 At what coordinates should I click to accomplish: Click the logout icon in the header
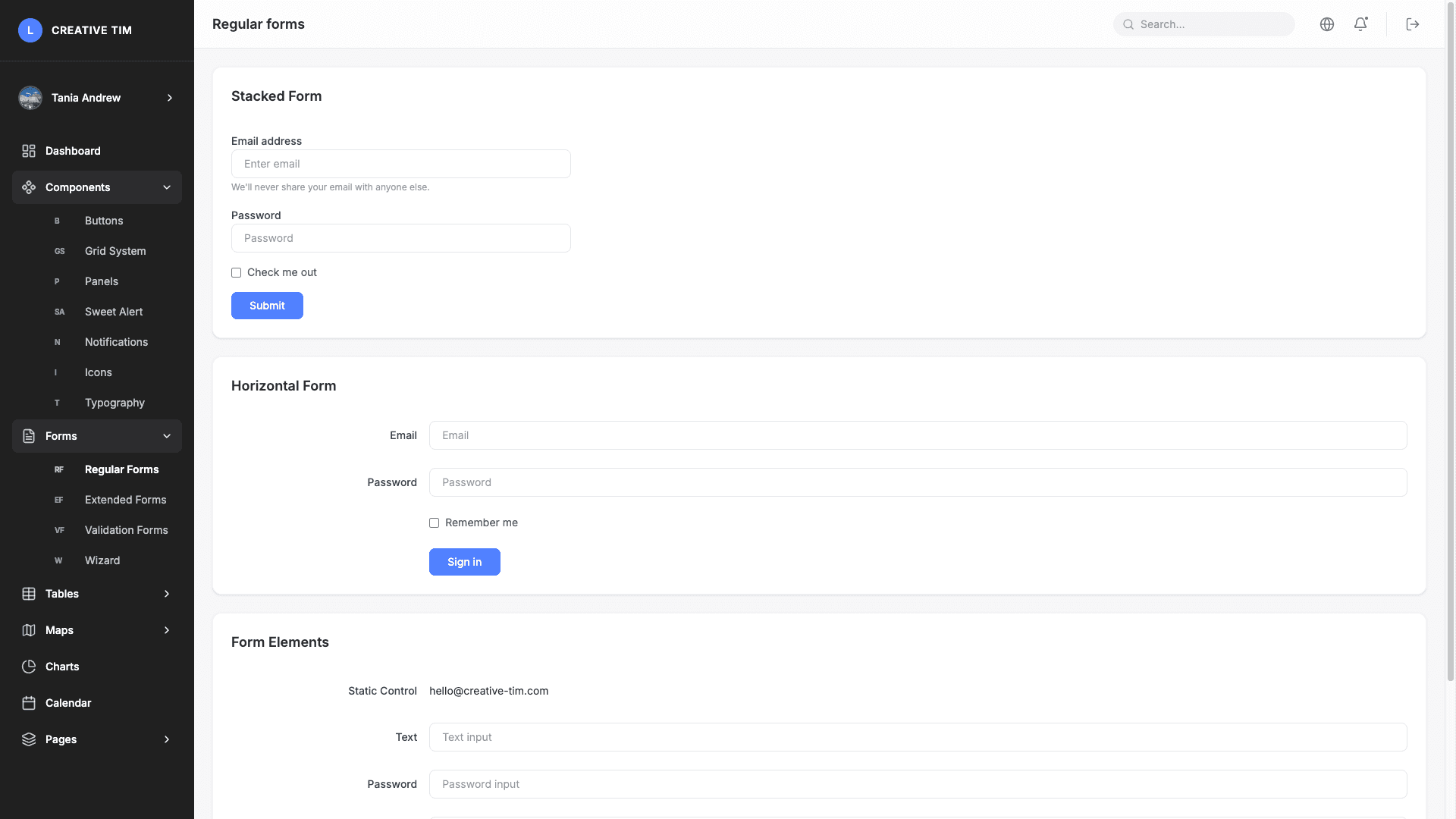point(1412,24)
